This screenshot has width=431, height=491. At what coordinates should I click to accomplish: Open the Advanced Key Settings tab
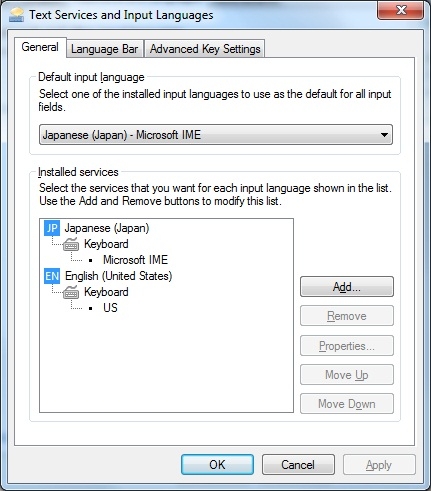coord(205,49)
